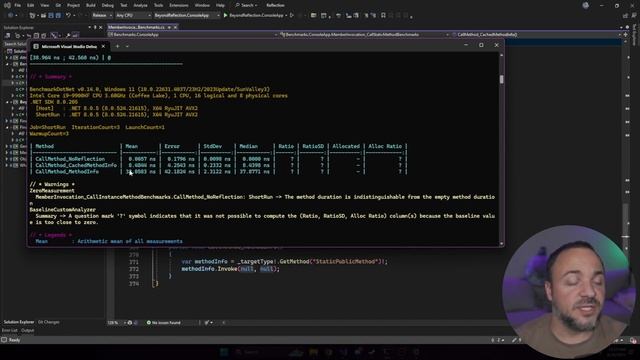The height and width of the screenshot is (360, 640).
Task: Open the Benchmarks.ConsoleApp project navigation dropdown
Action: pos(193,35)
